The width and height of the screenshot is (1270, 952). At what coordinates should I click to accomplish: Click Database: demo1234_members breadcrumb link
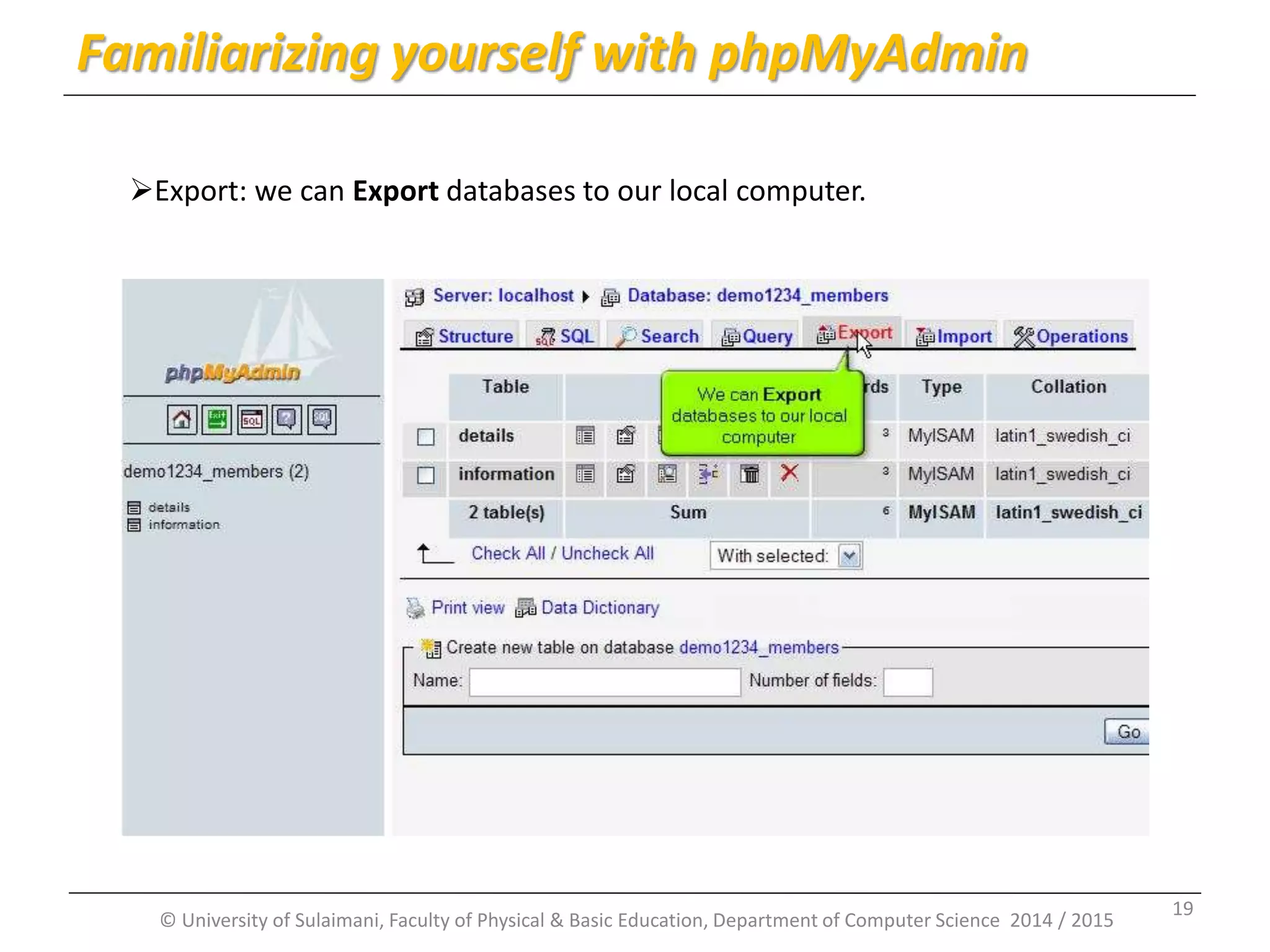coord(758,296)
